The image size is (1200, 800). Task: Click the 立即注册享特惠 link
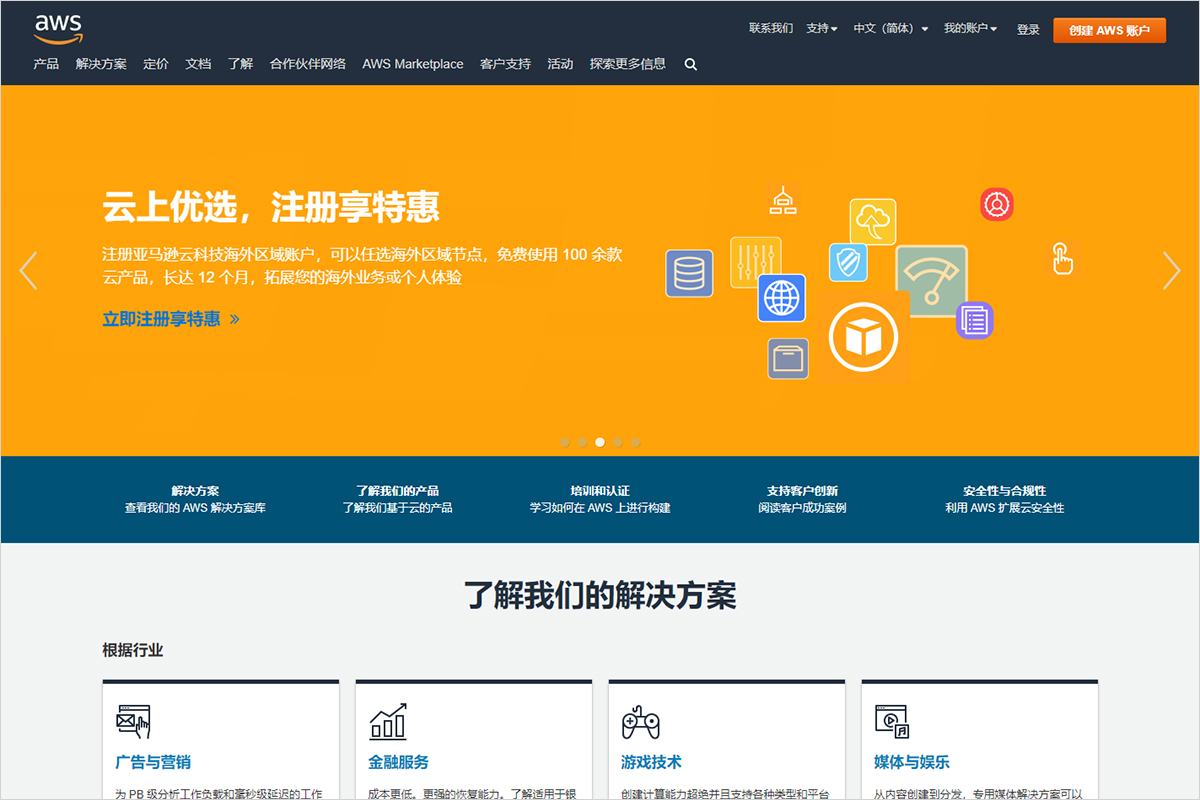coord(171,319)
